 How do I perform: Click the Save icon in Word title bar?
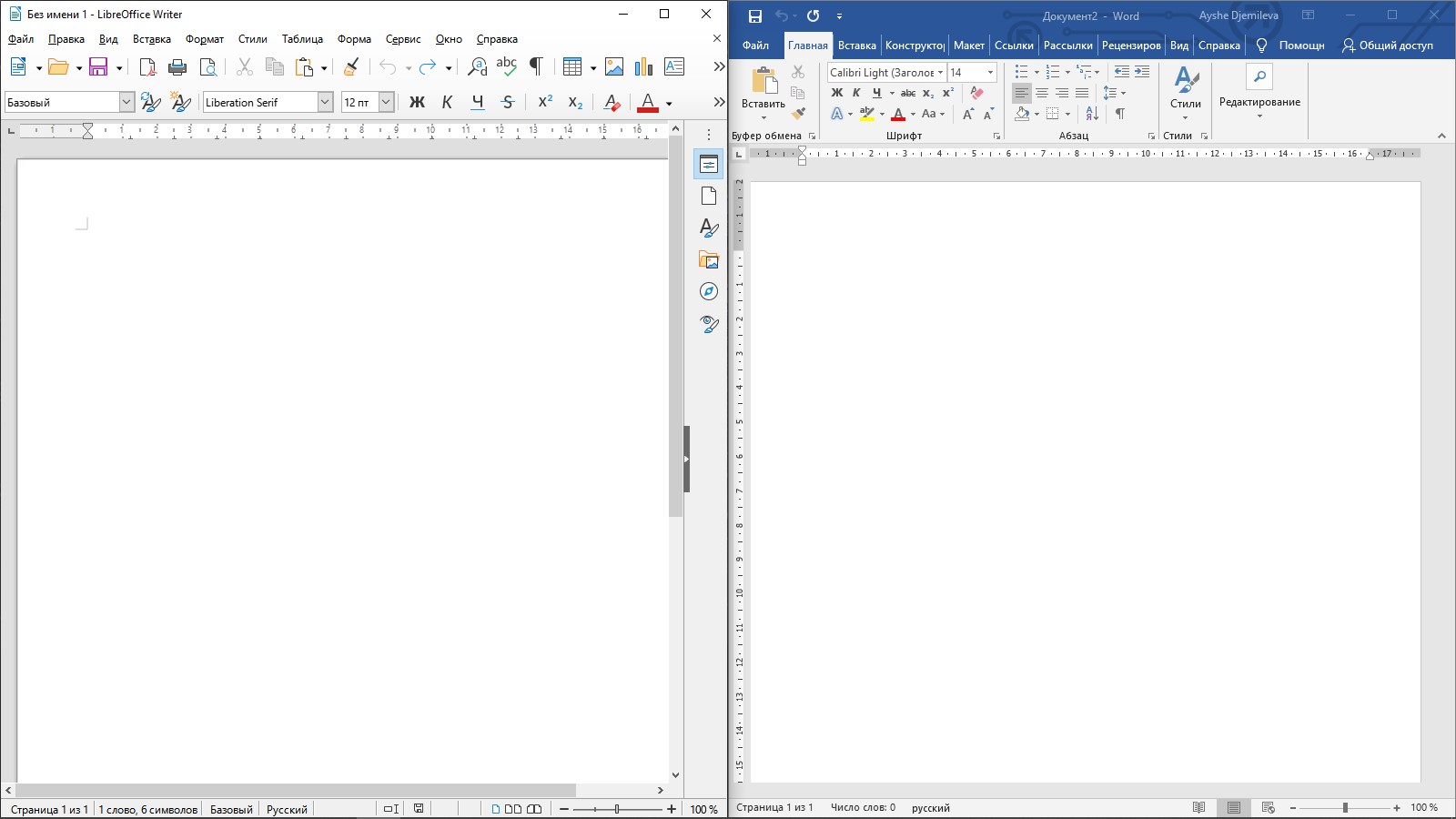tap(754, 16)
